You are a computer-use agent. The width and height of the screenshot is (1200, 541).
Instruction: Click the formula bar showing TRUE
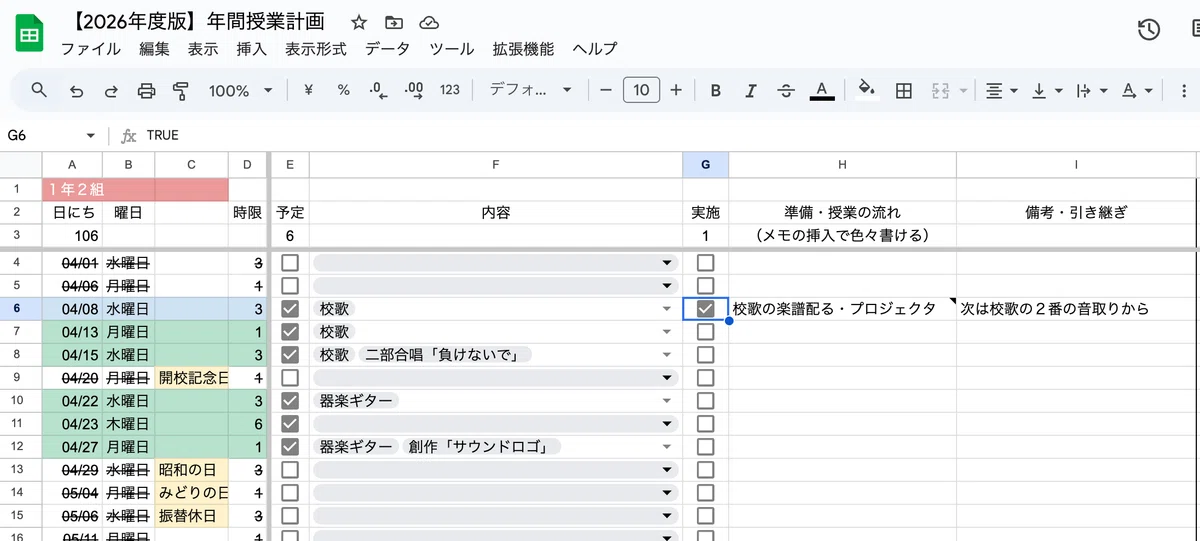click(660, 135)
